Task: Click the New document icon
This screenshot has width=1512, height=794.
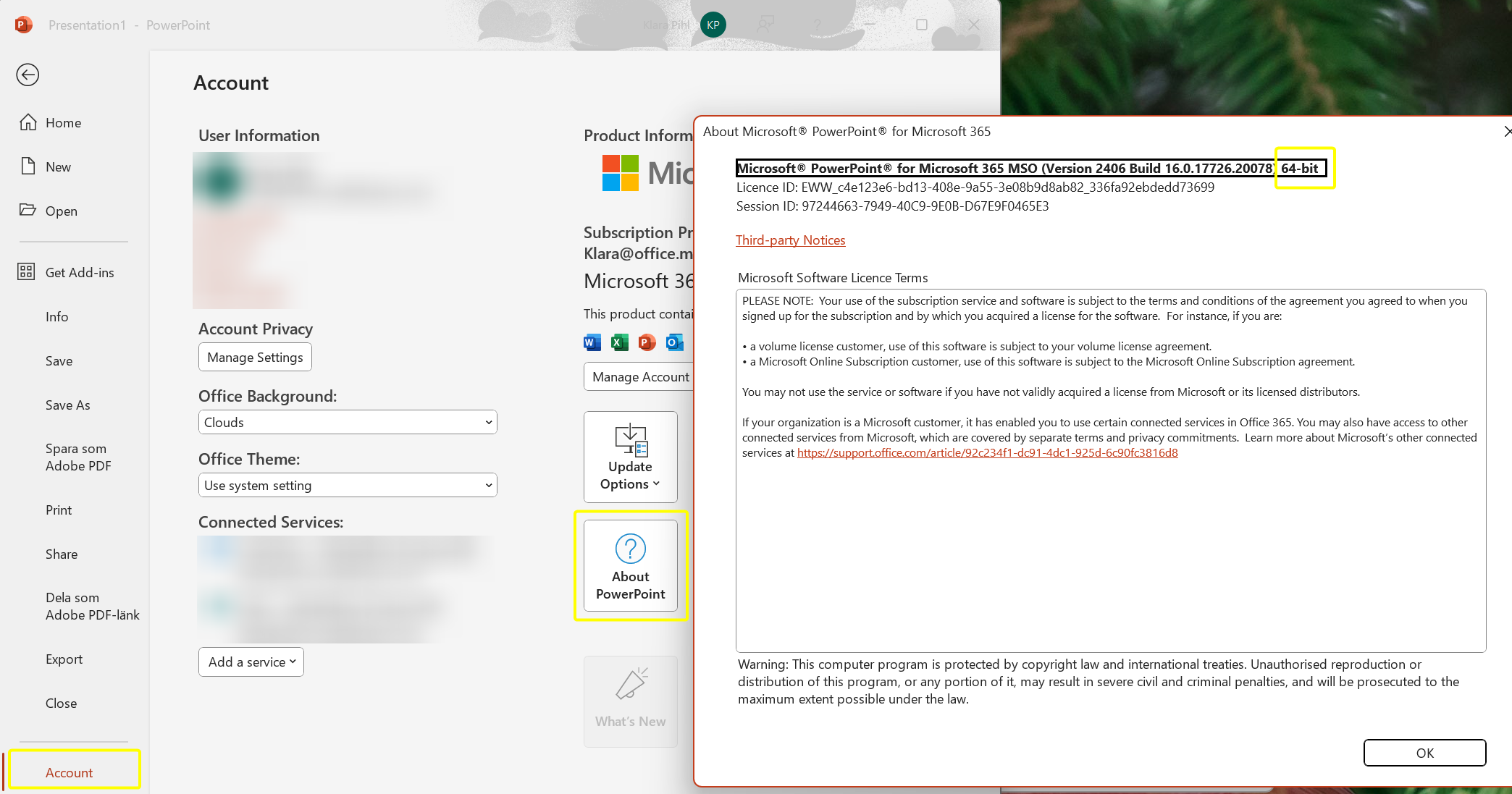Action: click(x=28, y=166)
